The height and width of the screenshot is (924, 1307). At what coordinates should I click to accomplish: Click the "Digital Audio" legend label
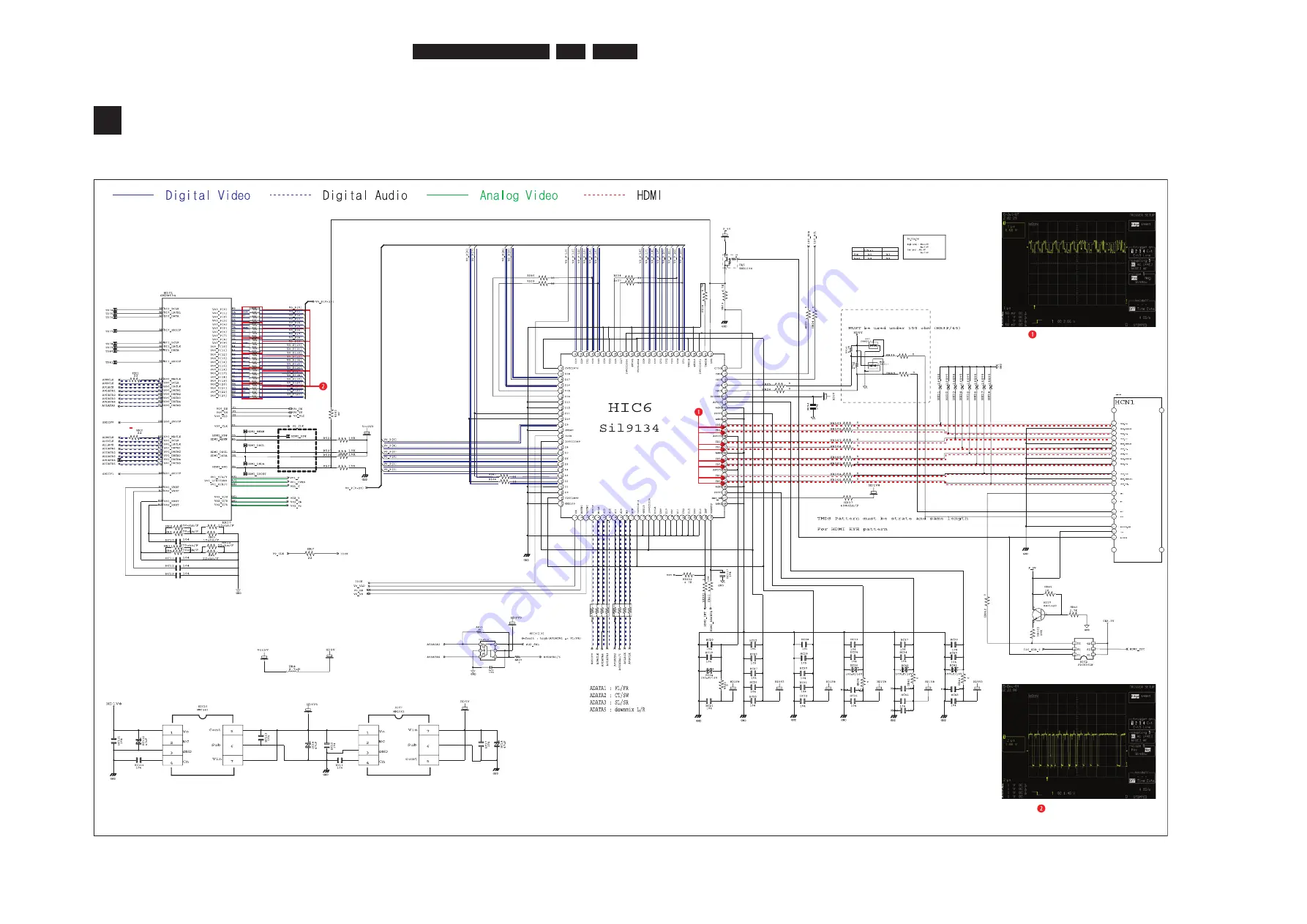coord(364,195)
